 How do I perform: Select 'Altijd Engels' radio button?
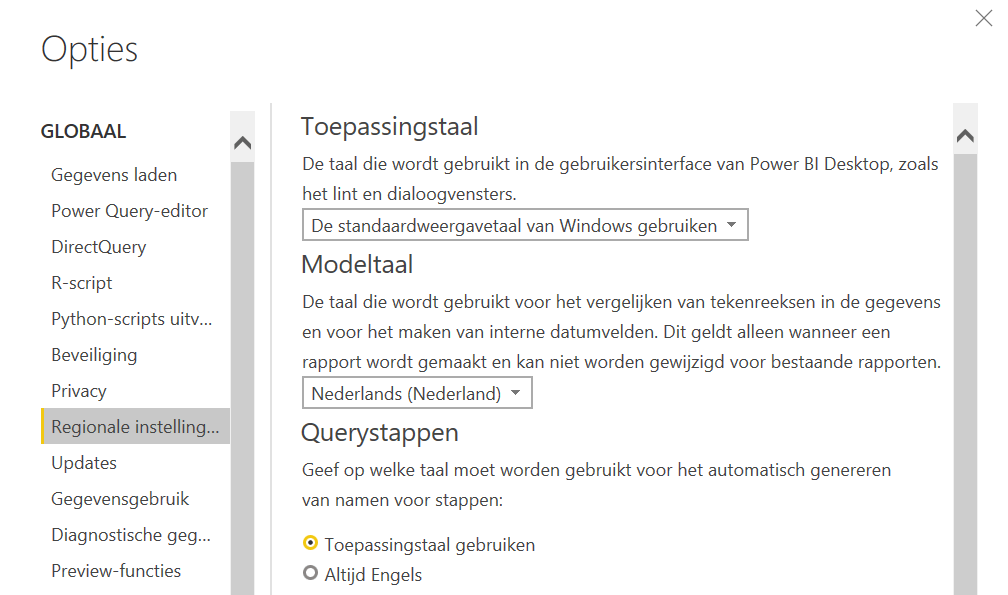[310, 574]
